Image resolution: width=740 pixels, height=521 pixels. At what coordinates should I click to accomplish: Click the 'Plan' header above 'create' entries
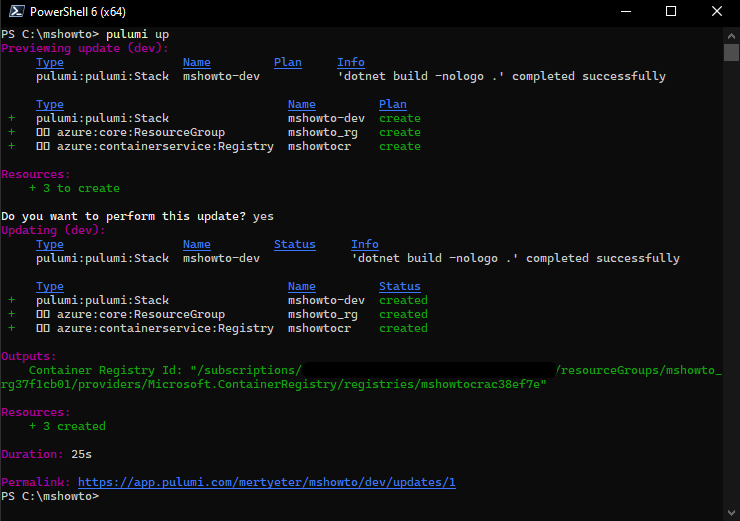pos(393,104)
